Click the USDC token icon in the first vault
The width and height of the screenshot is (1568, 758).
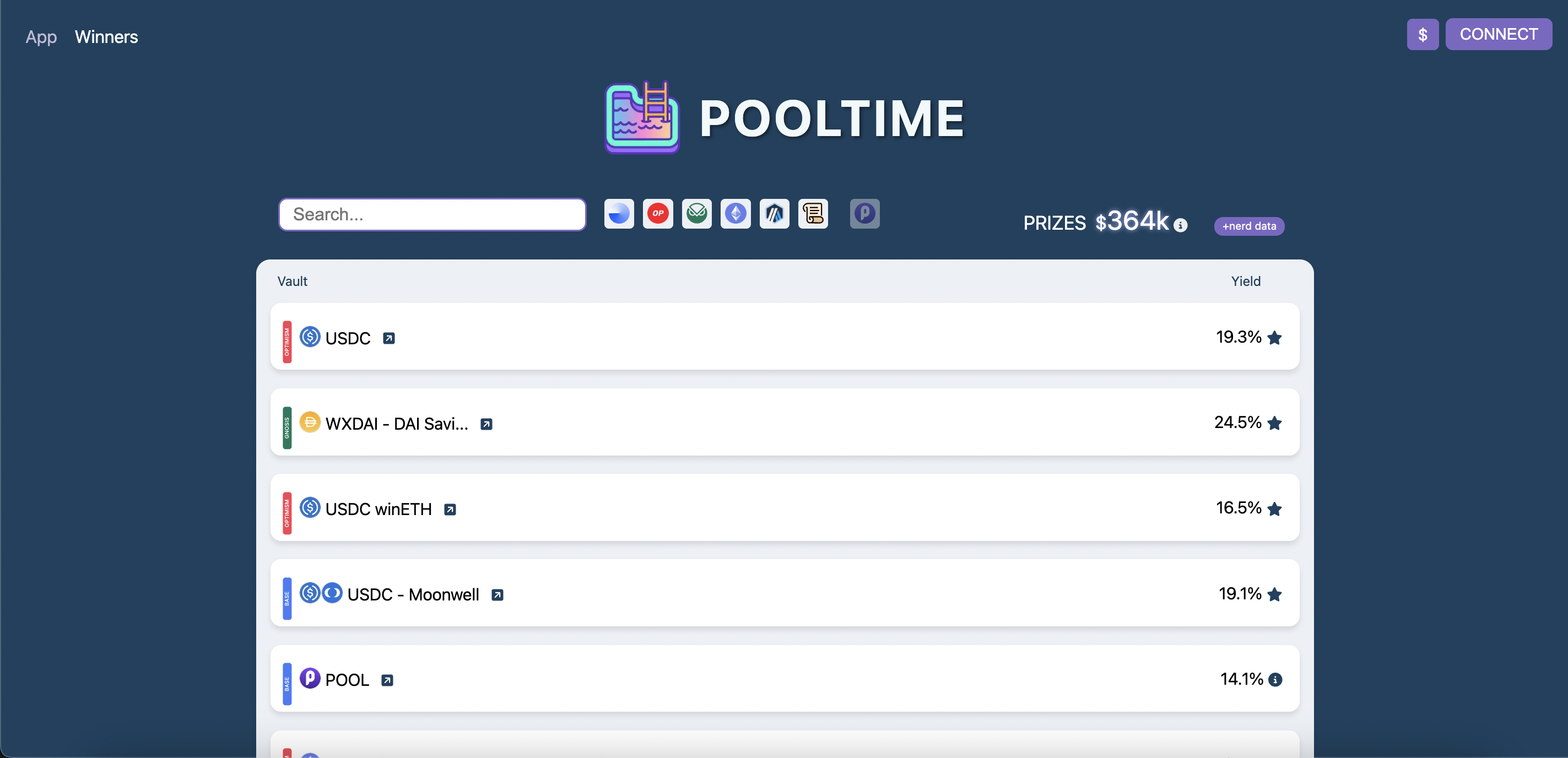310,337
